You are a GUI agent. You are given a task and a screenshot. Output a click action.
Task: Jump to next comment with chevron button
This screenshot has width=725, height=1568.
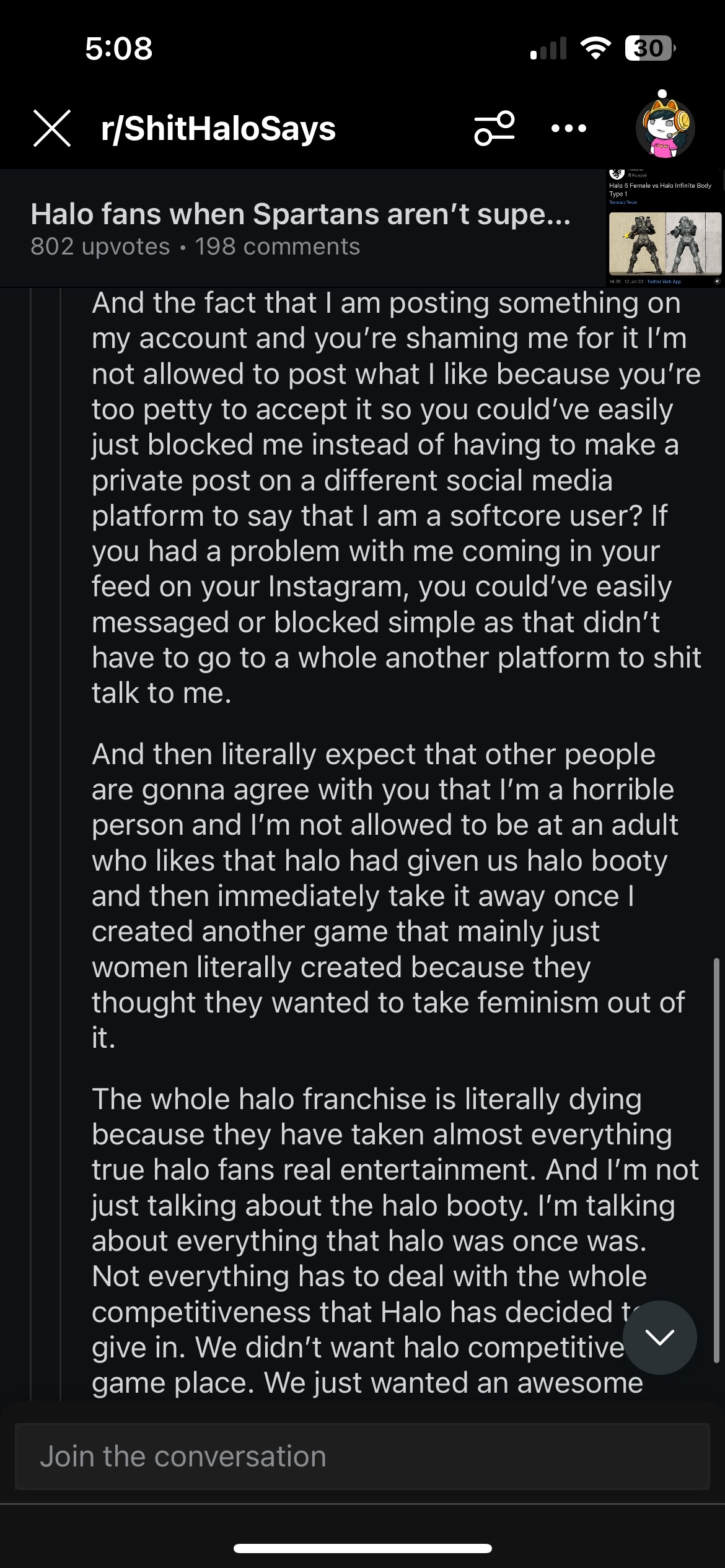click(x=660, y=1338)
